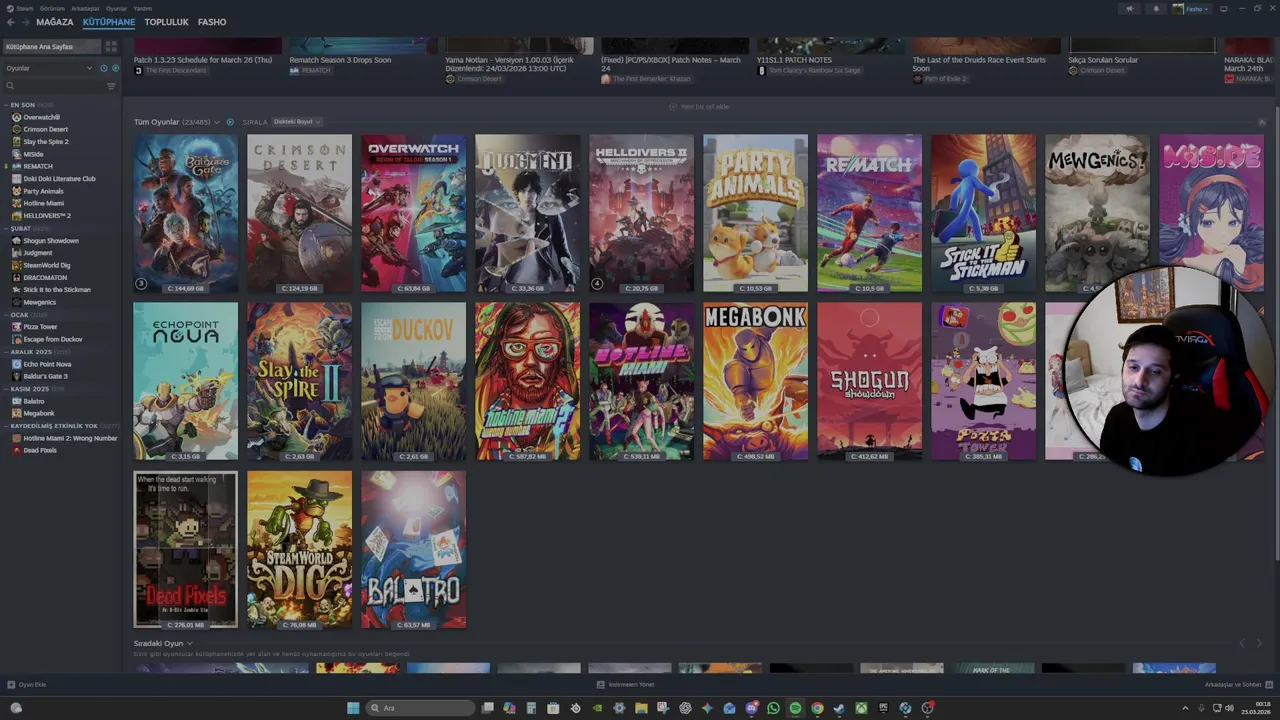Viewport: 1280px width, 720px height.
Task: Select Pizza Tower in the sidebar
Action: point(41,327)
